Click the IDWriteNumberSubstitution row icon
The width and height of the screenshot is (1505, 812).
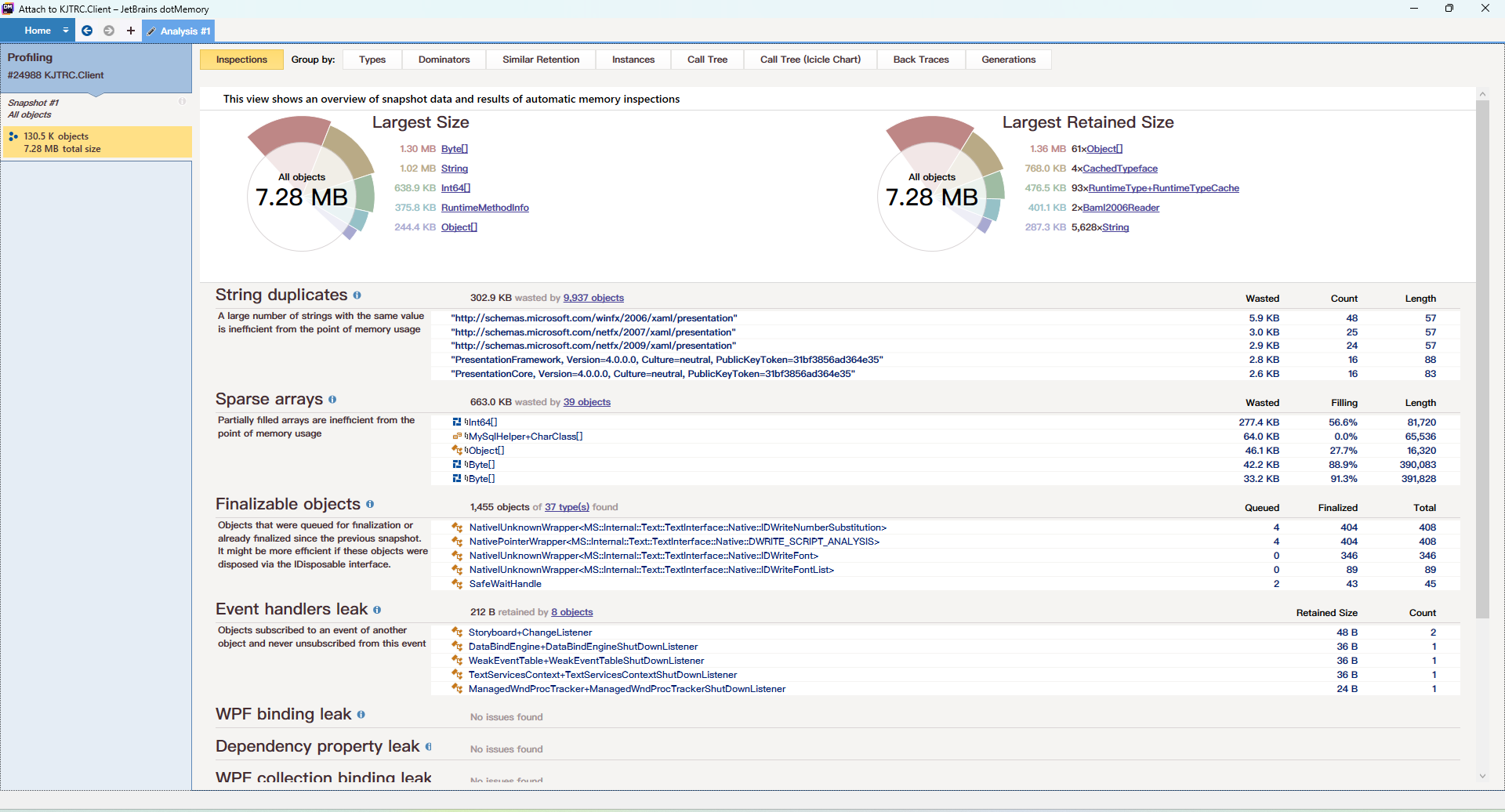[457, 527]
